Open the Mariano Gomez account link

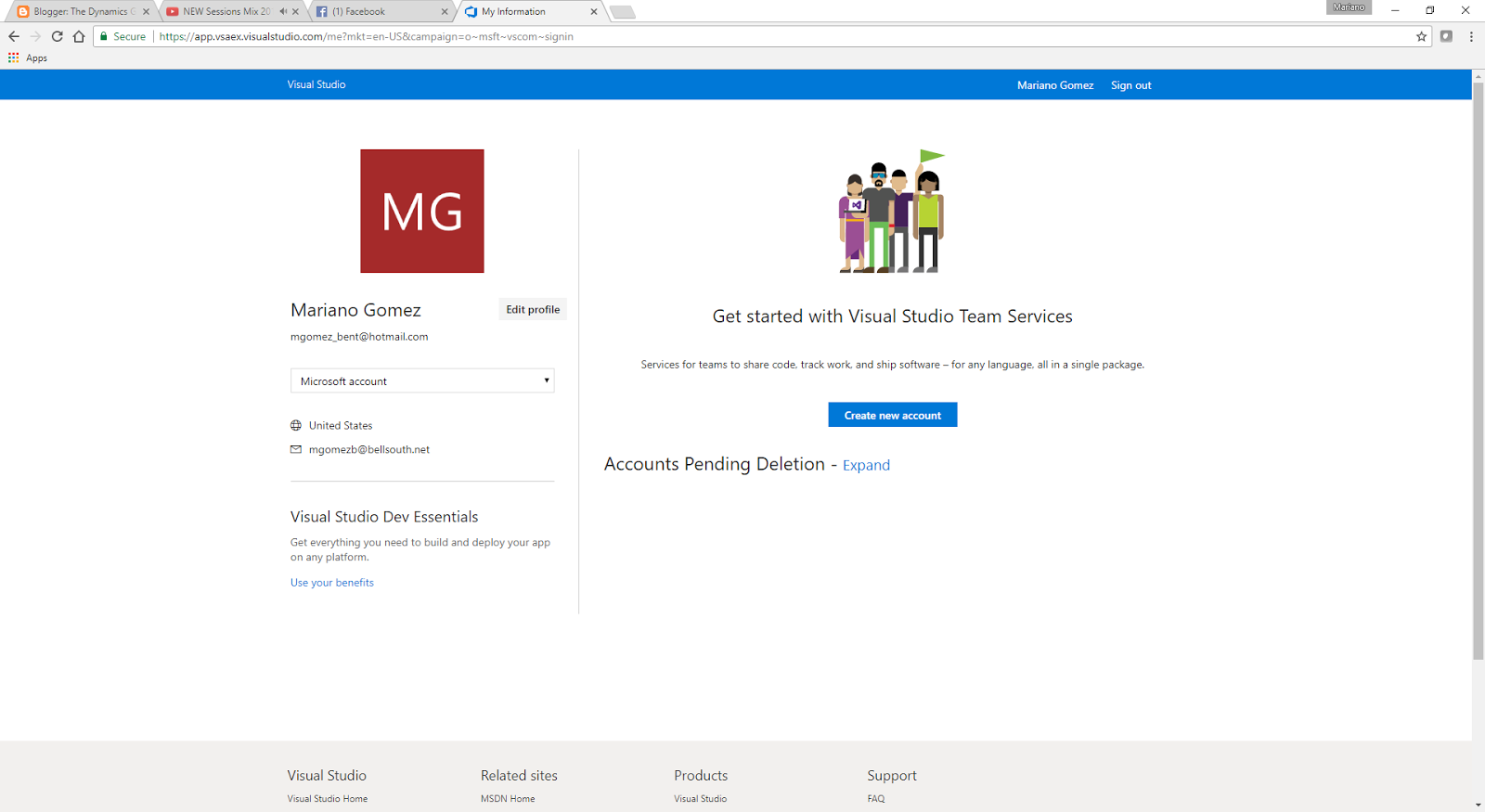point(1055,85)
